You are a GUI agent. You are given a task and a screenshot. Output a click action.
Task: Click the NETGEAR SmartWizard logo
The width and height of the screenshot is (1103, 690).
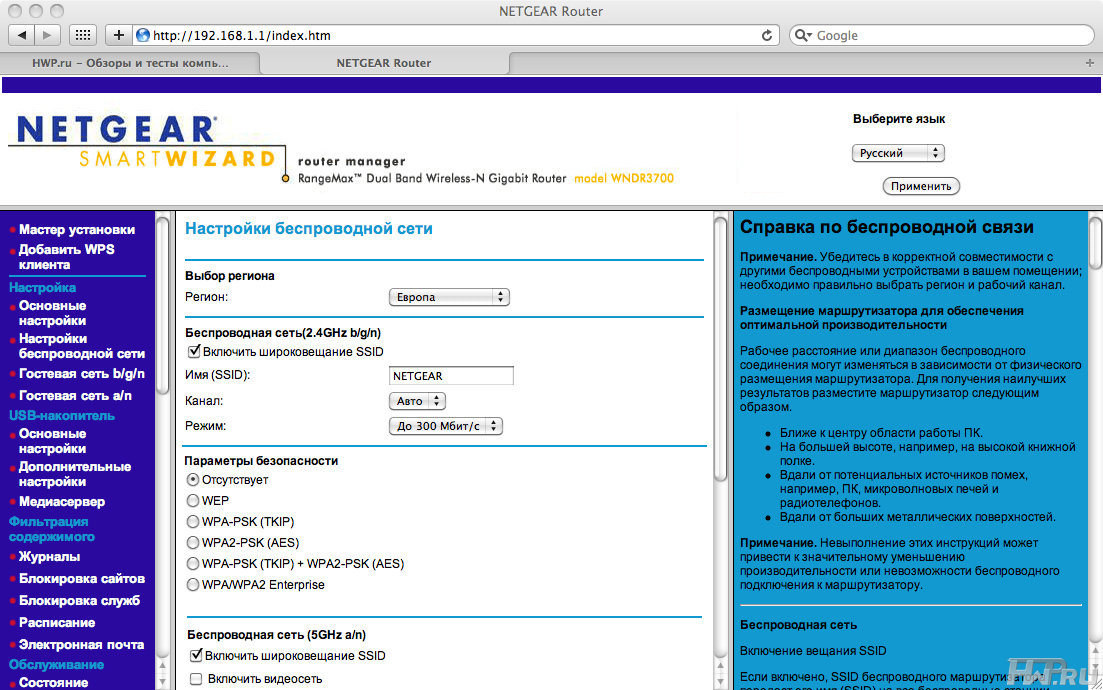tap(140, 143)
